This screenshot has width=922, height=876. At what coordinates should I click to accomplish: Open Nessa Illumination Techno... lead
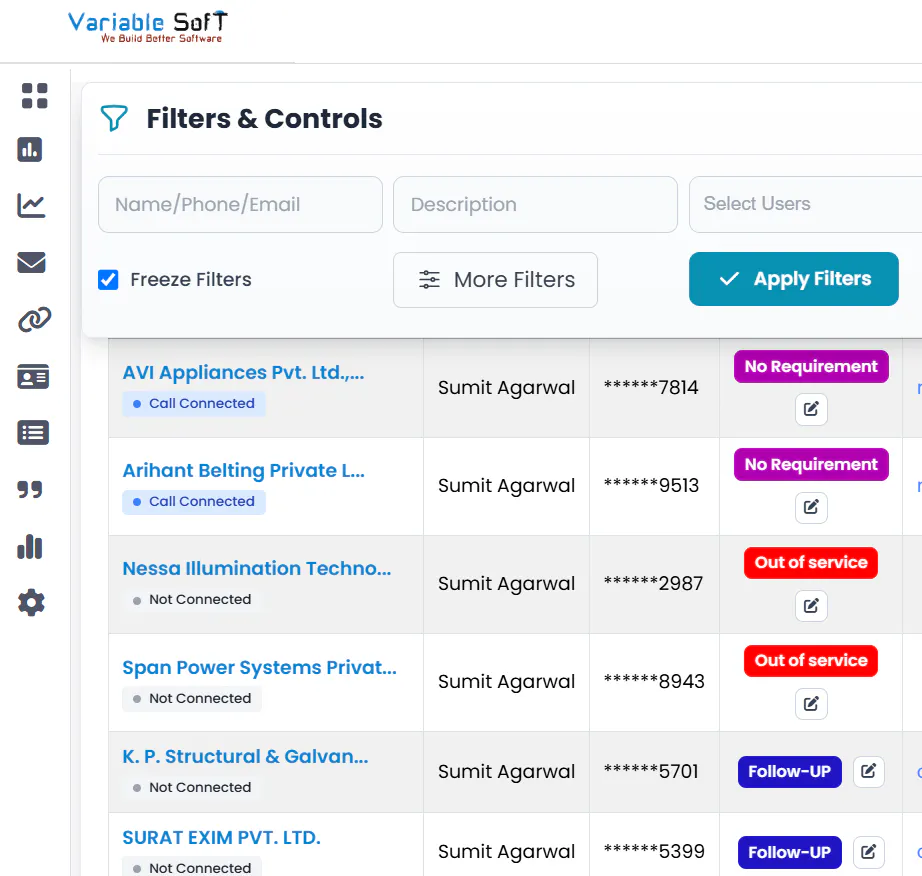tap(256, 569)
